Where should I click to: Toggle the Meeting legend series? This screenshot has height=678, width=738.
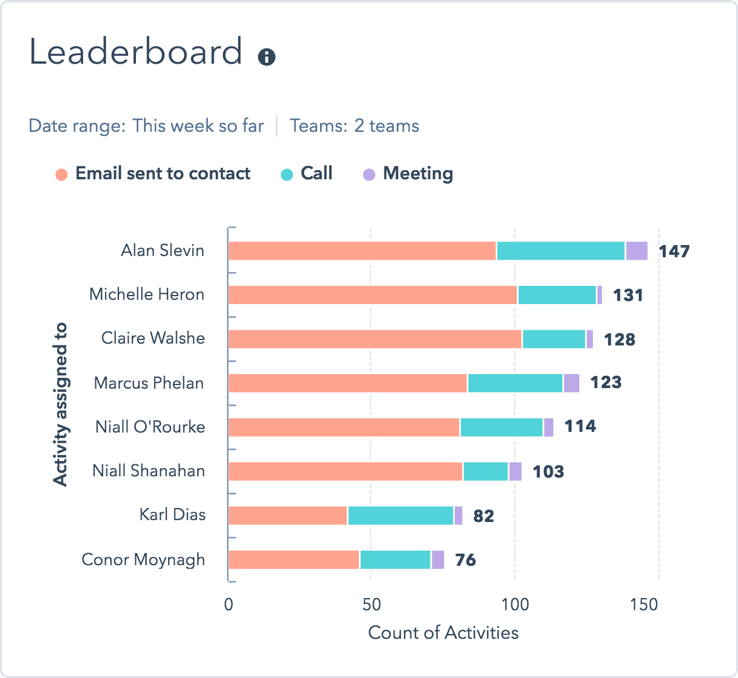(x=417, y=174)
